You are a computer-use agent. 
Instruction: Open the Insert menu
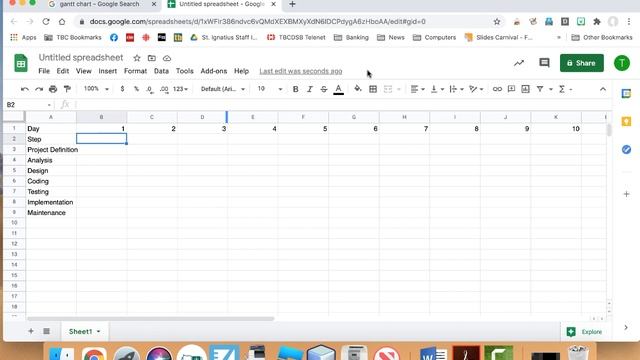click(107, 71)
